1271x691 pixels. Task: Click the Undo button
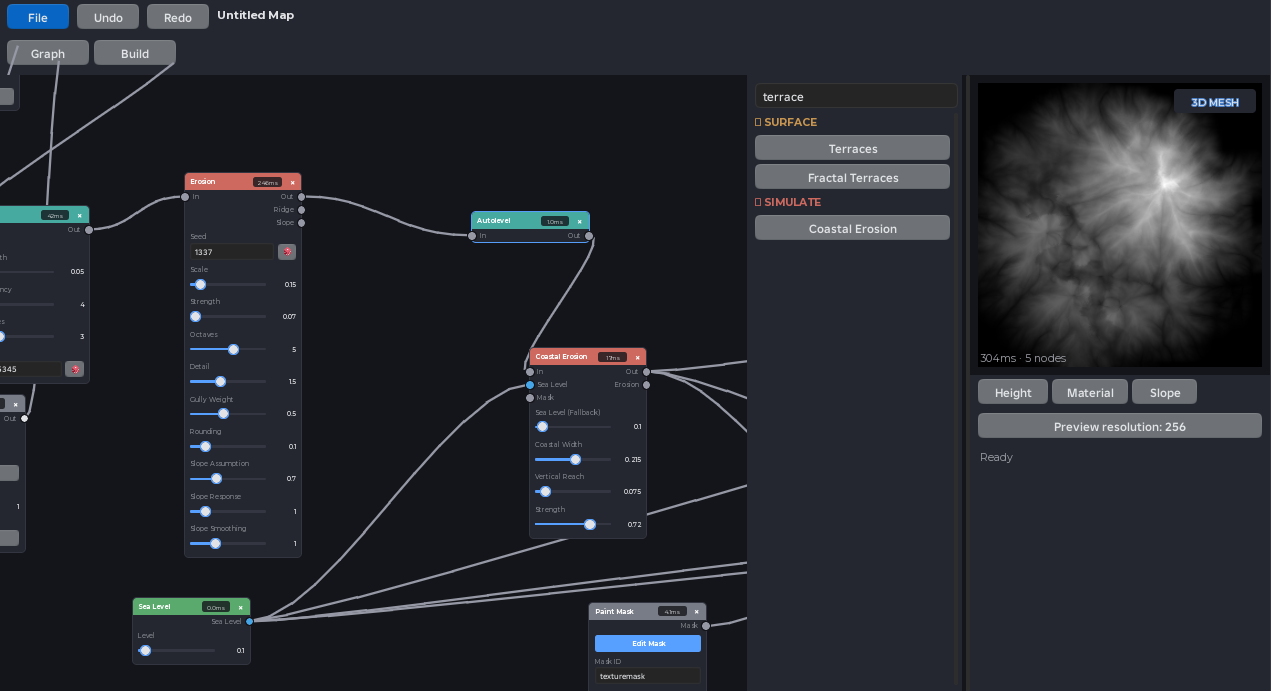[108, 17]
